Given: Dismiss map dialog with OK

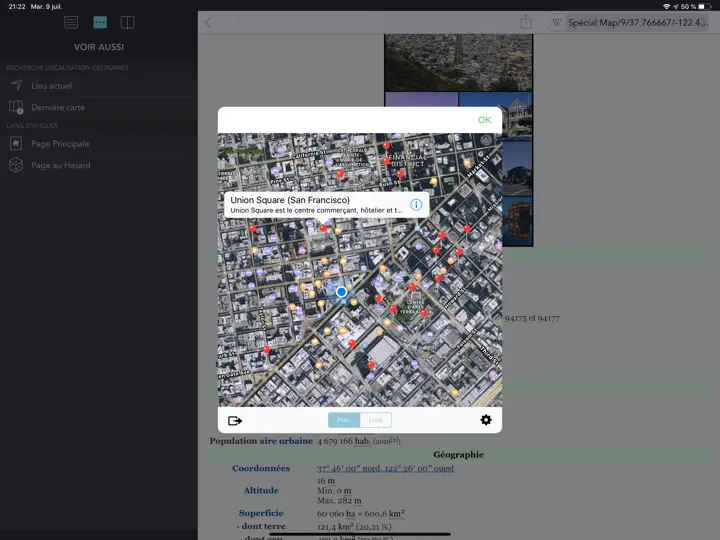Looking at the screenshot, I should coord(484,120).
